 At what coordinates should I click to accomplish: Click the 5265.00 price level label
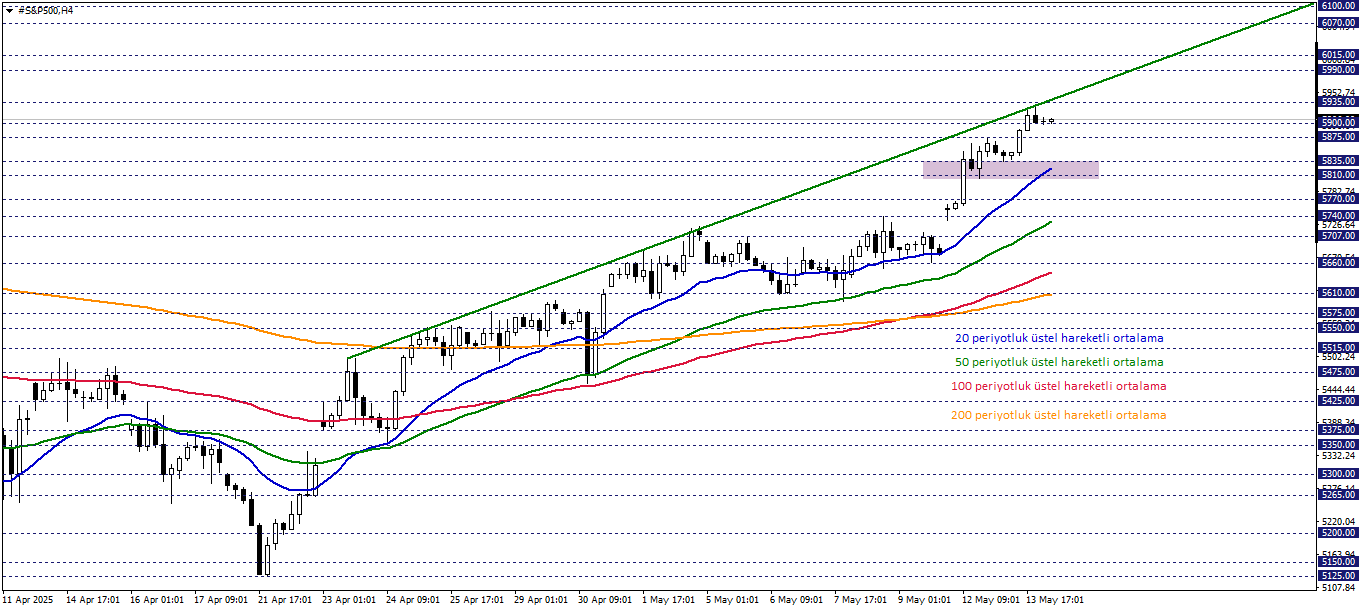1338,494
